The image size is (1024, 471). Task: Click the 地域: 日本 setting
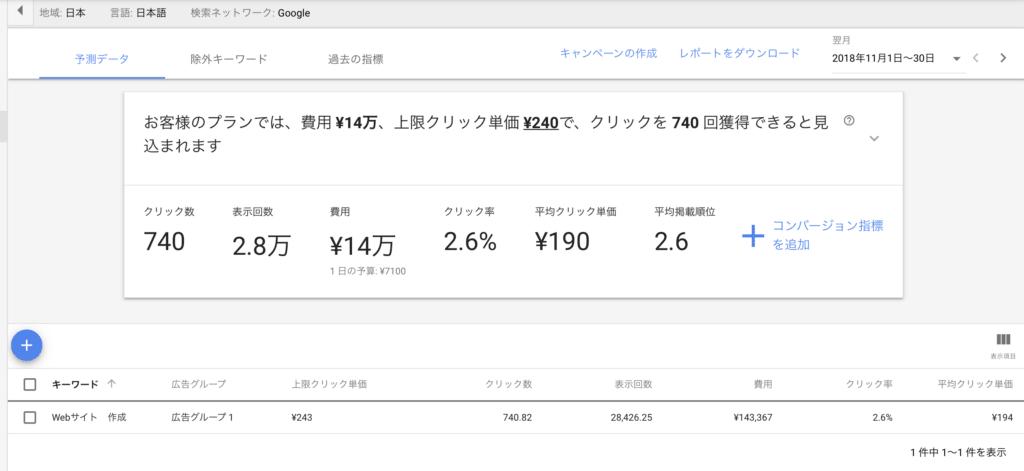pyautogui.click(x=62, y=13)
